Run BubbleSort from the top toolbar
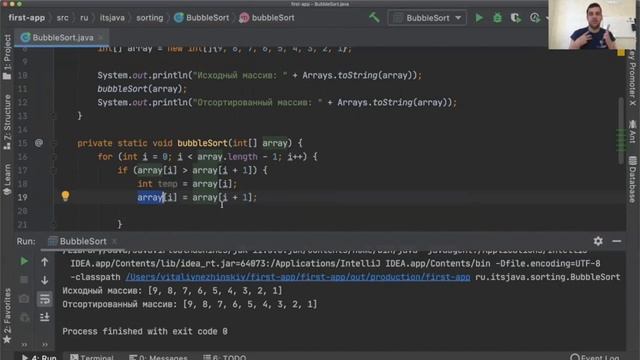The width and height of the screenshot is (640, 360). (479, 18)
